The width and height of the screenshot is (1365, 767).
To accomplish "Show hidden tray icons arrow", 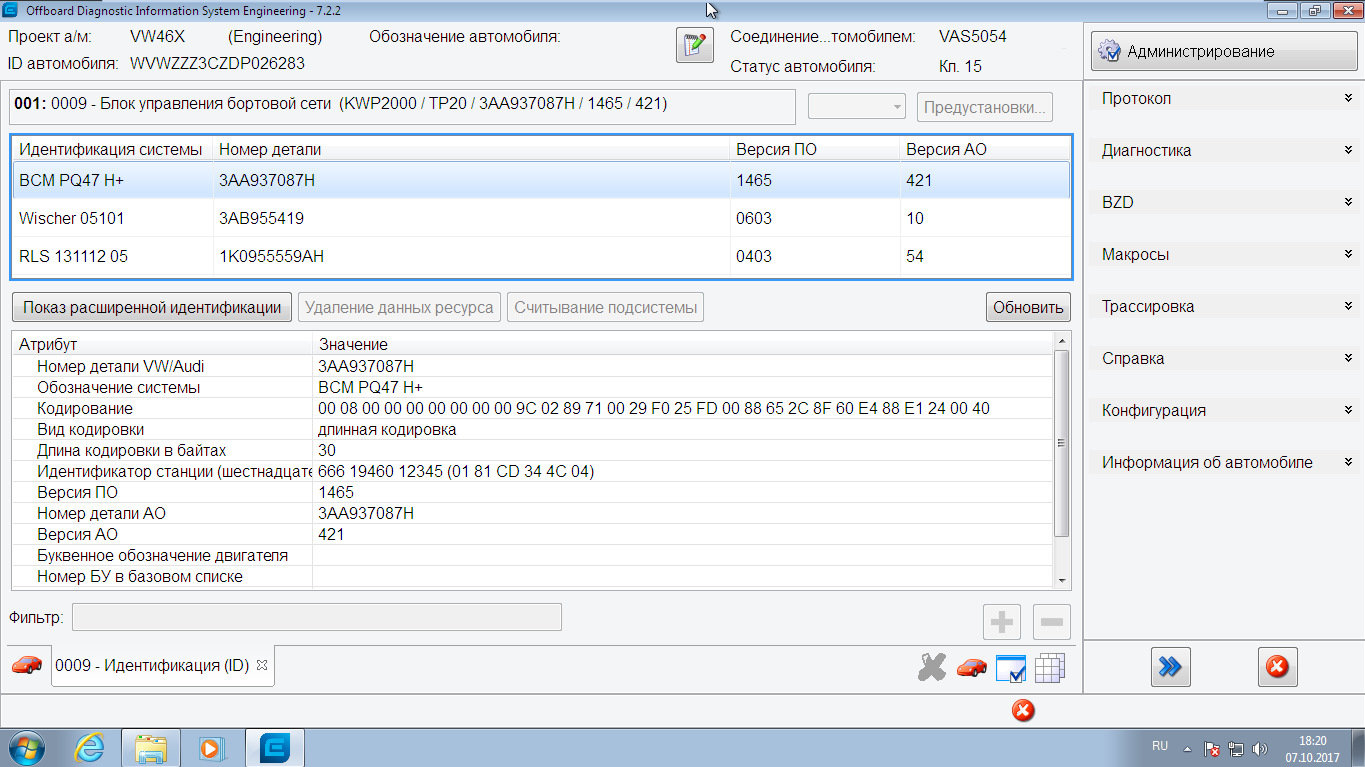I will pos(1187,748).
